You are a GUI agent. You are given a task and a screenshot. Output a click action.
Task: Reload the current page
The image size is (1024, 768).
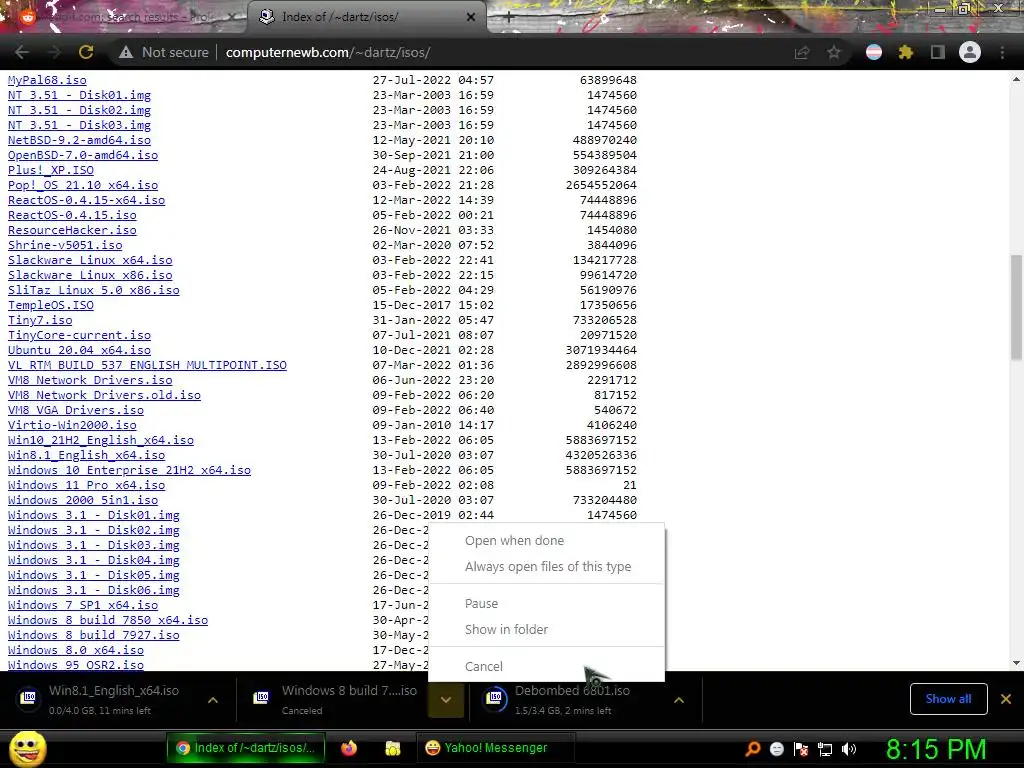[86, 52]
